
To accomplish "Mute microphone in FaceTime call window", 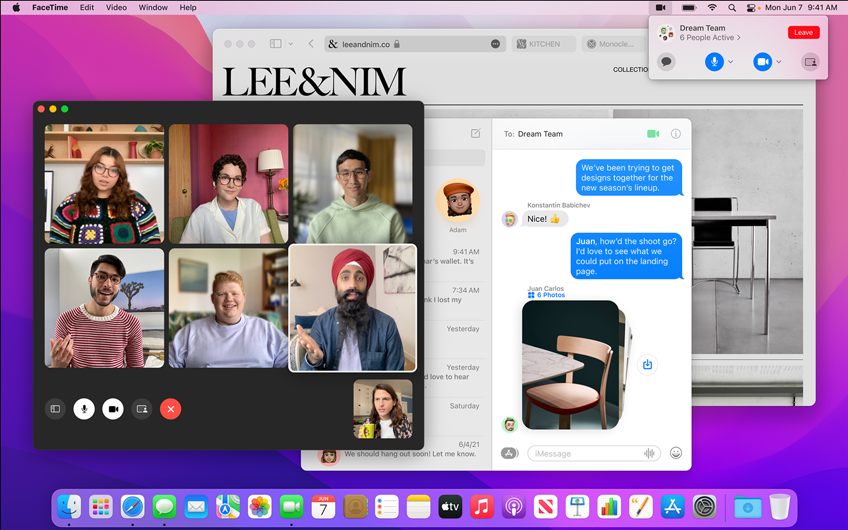I will coord(84,409).
